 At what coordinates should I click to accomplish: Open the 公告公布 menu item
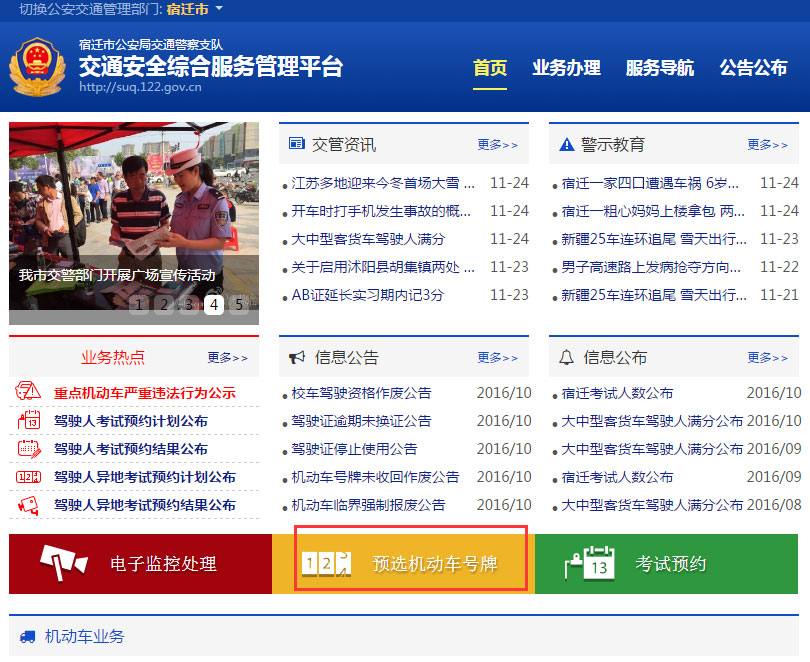[753, 69]
